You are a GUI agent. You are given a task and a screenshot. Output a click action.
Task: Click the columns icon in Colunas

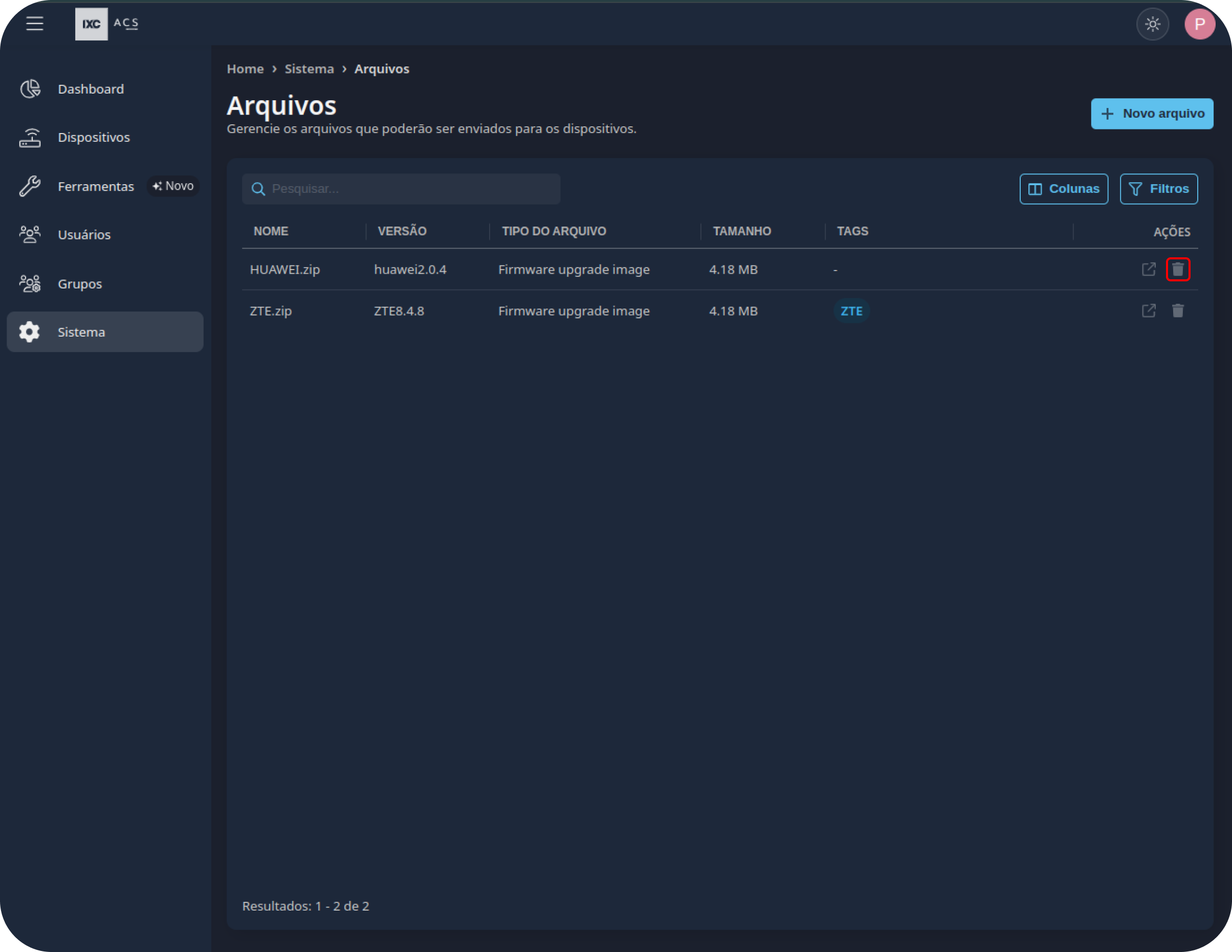click(x=1035, y=189)
